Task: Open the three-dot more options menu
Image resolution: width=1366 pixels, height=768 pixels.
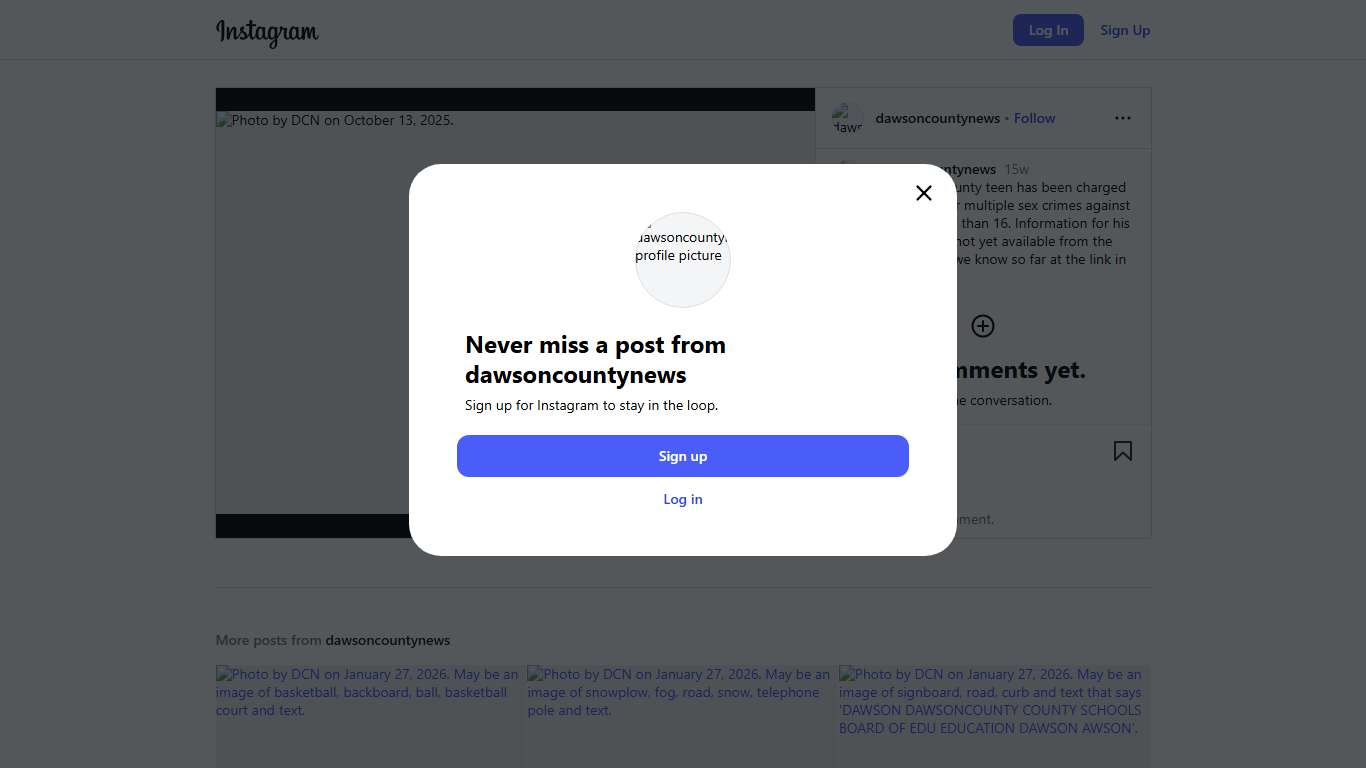Action: (x=1123, y=118)
